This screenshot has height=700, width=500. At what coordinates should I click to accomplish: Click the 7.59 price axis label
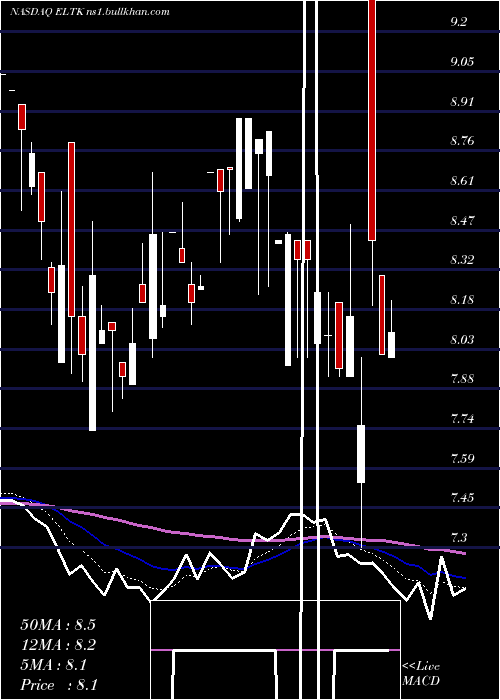point(462,458)
